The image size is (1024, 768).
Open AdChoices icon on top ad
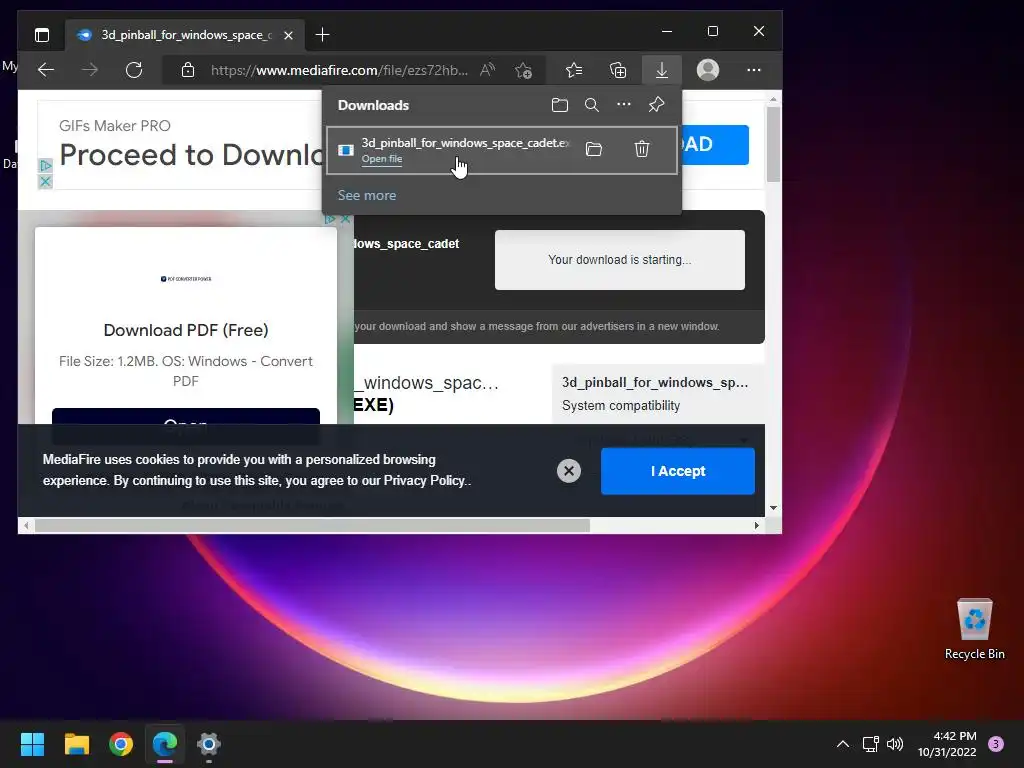pyautogui.click(x=45, y=166)
